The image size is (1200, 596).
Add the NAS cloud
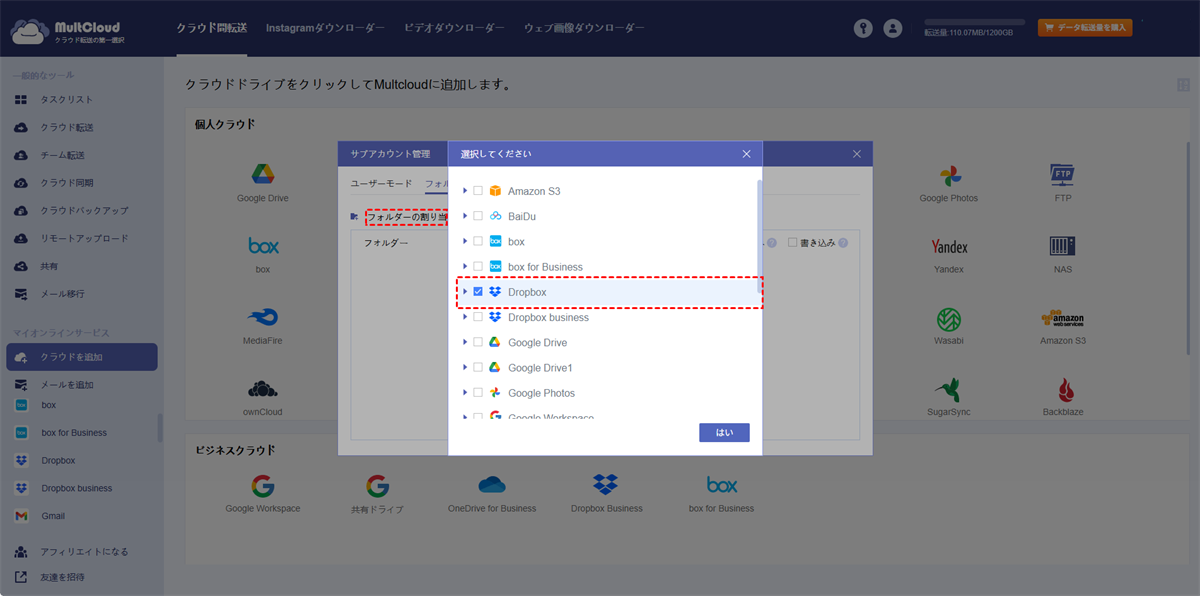pyautogui.click(x=1063, y=254)
